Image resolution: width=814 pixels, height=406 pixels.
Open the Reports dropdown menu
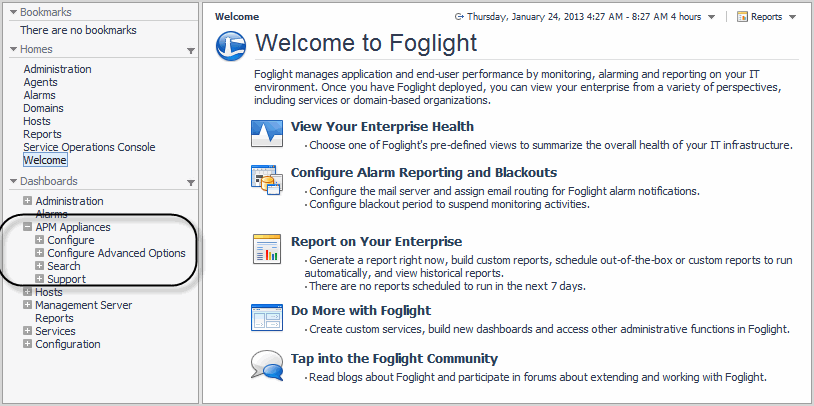(x=792, y=18)
